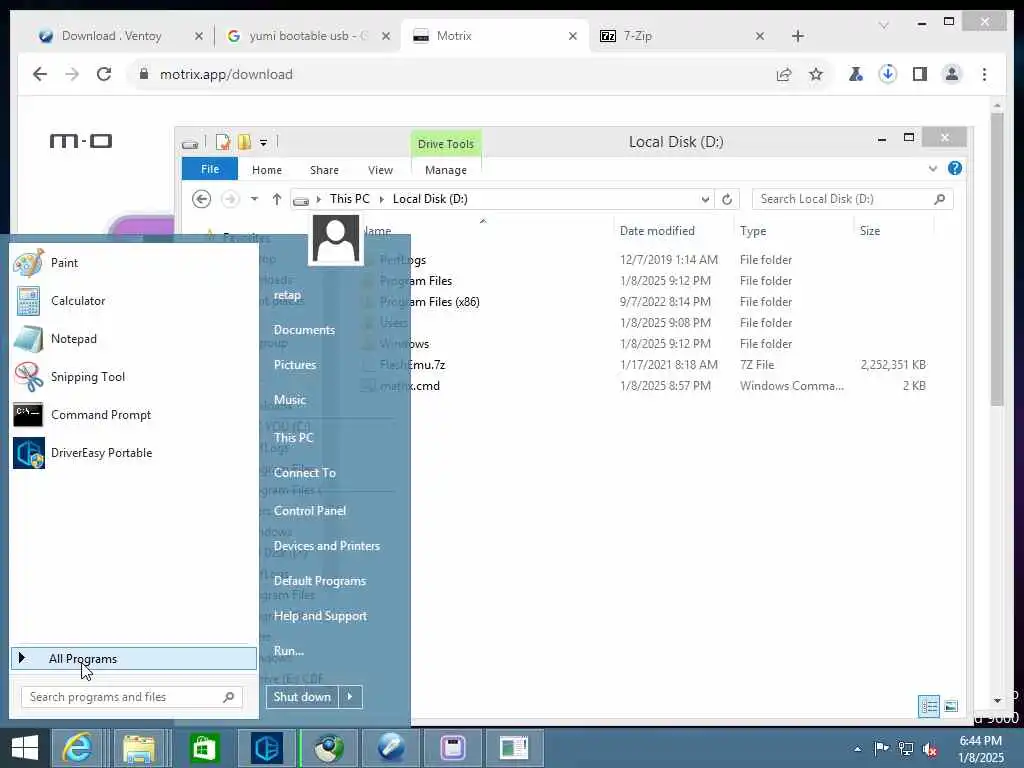1024x768 pixels.
Task: Open Command Prompt from the Start menu
Action: [134, 415]
